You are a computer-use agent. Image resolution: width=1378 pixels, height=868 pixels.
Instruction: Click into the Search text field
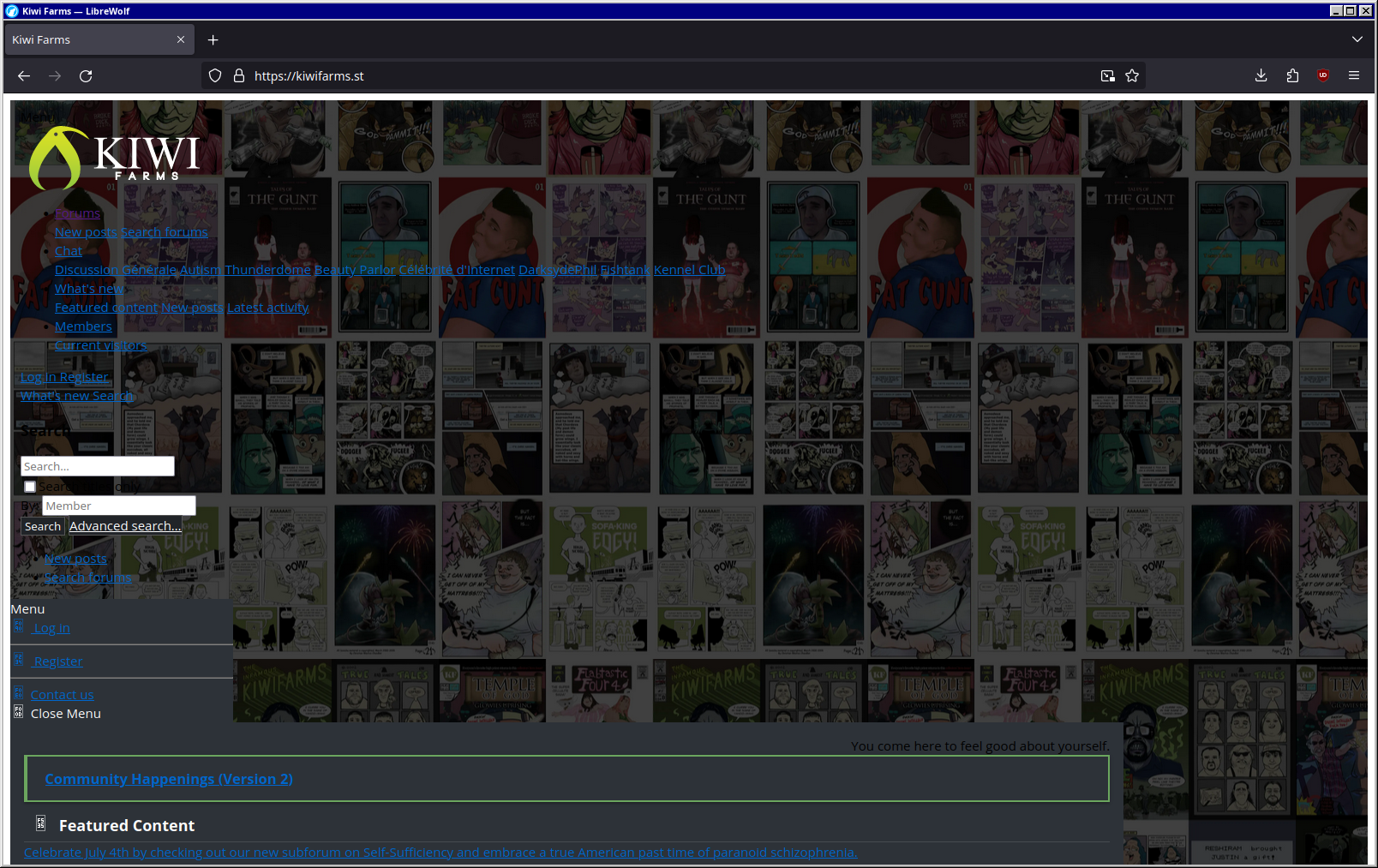[x=97, y=466]
